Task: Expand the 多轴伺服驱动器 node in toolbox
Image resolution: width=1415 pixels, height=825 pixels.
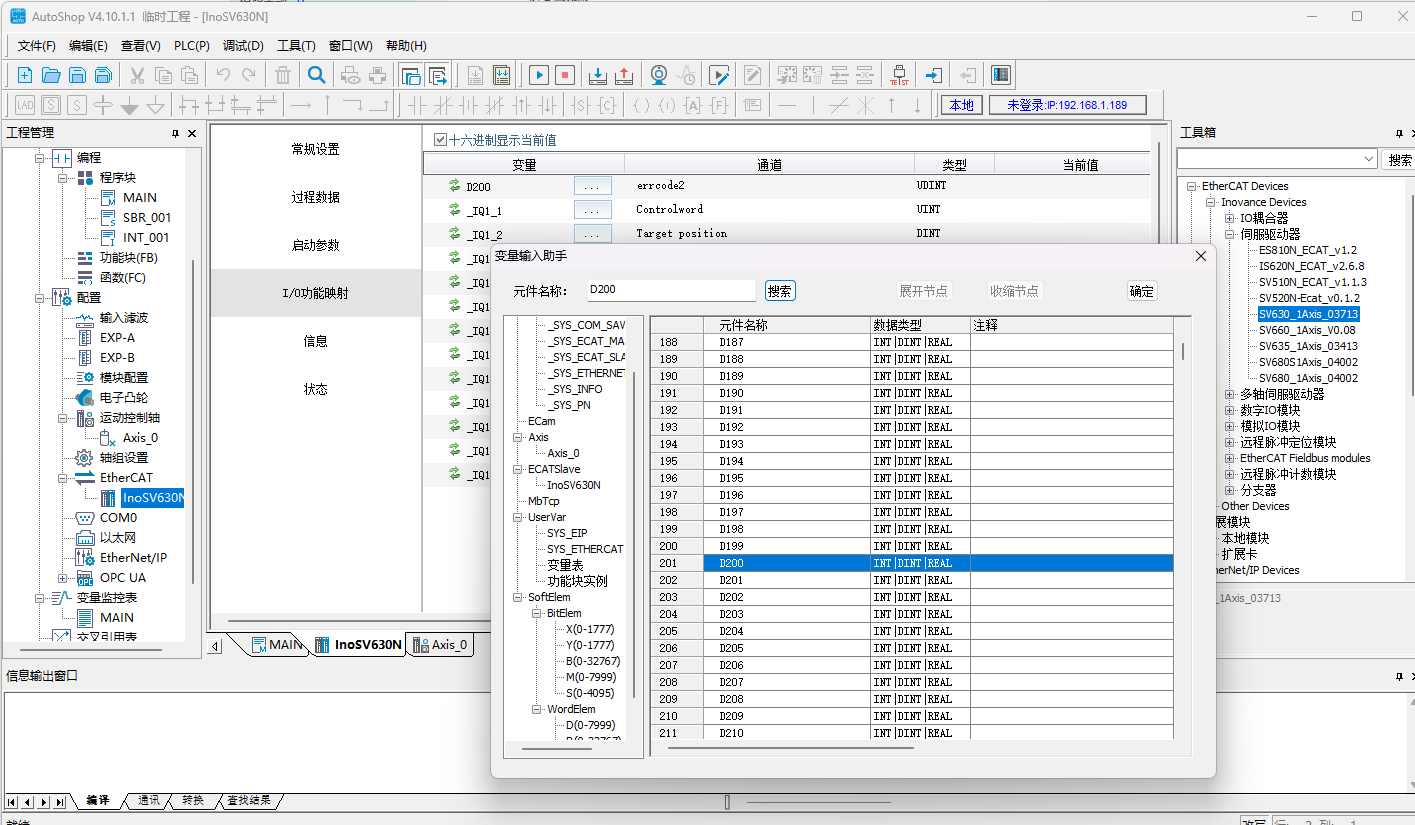Action: coord(1230,394)
